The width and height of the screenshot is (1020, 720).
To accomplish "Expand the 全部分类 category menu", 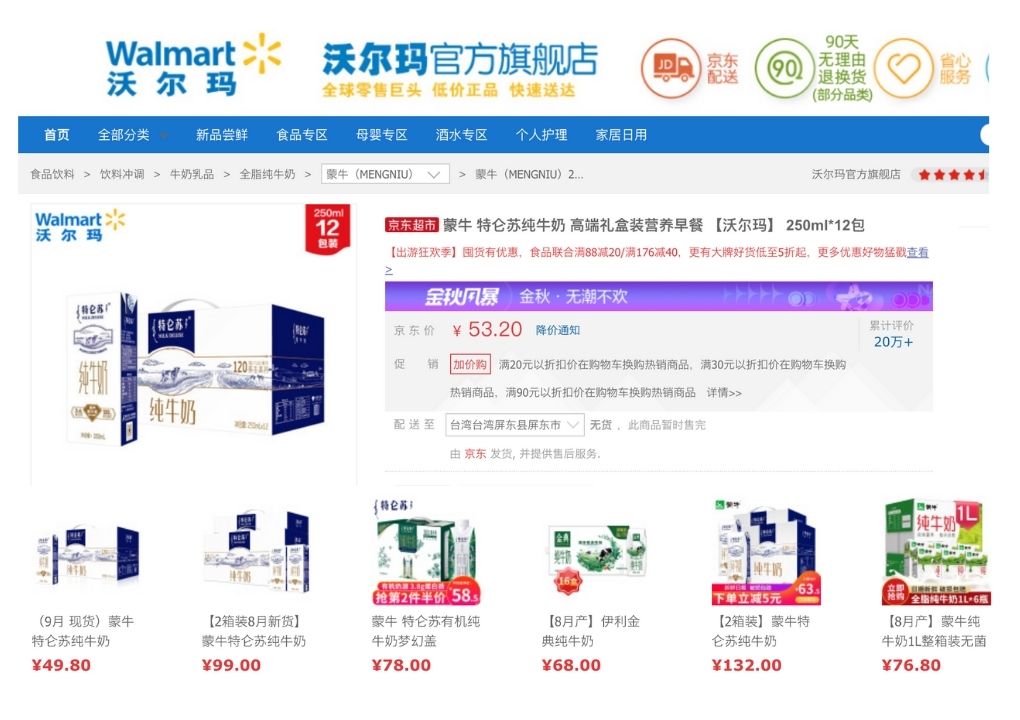I will click(132, 135).
